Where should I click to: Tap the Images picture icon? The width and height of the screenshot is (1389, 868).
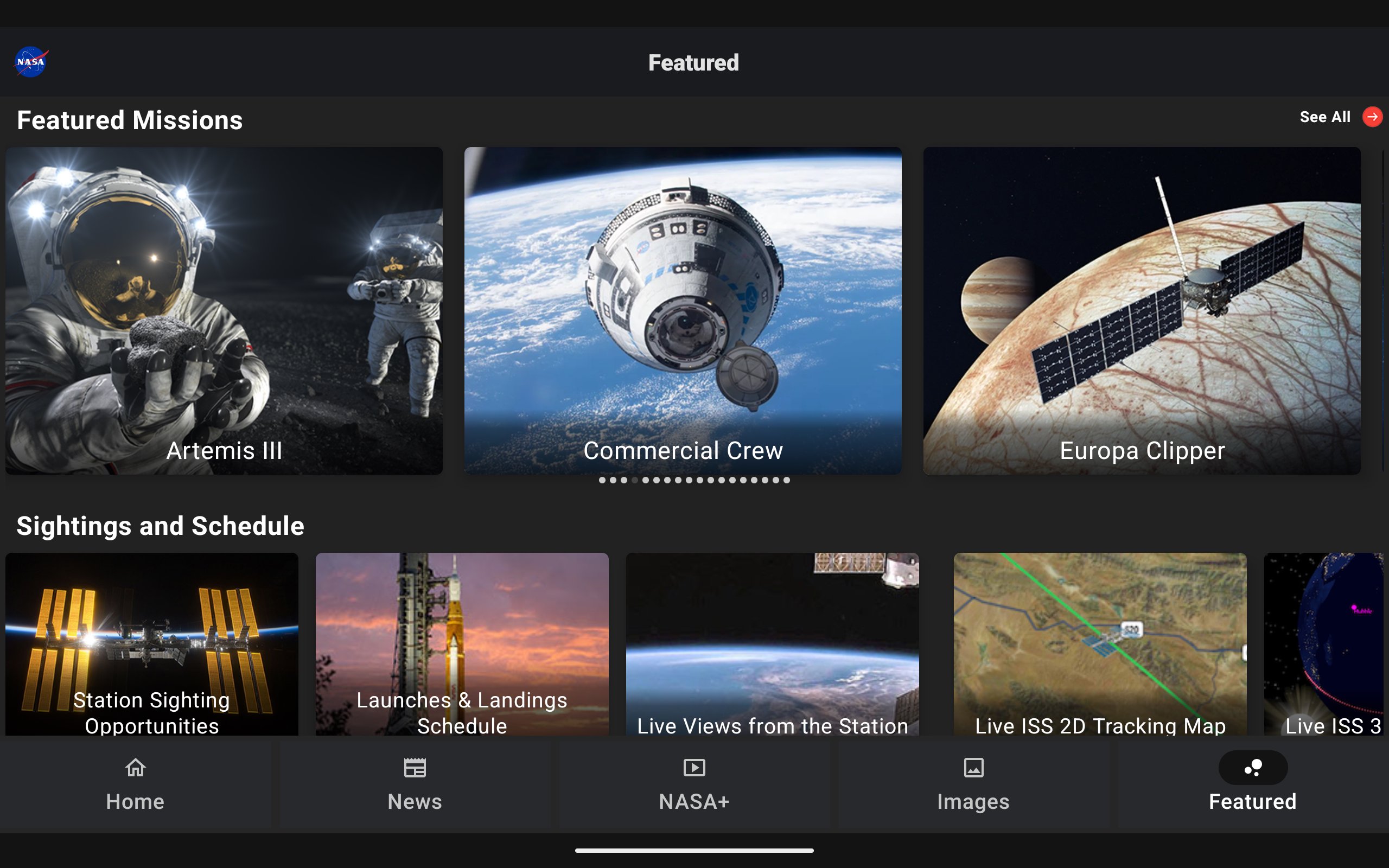[x=973, y=768]
